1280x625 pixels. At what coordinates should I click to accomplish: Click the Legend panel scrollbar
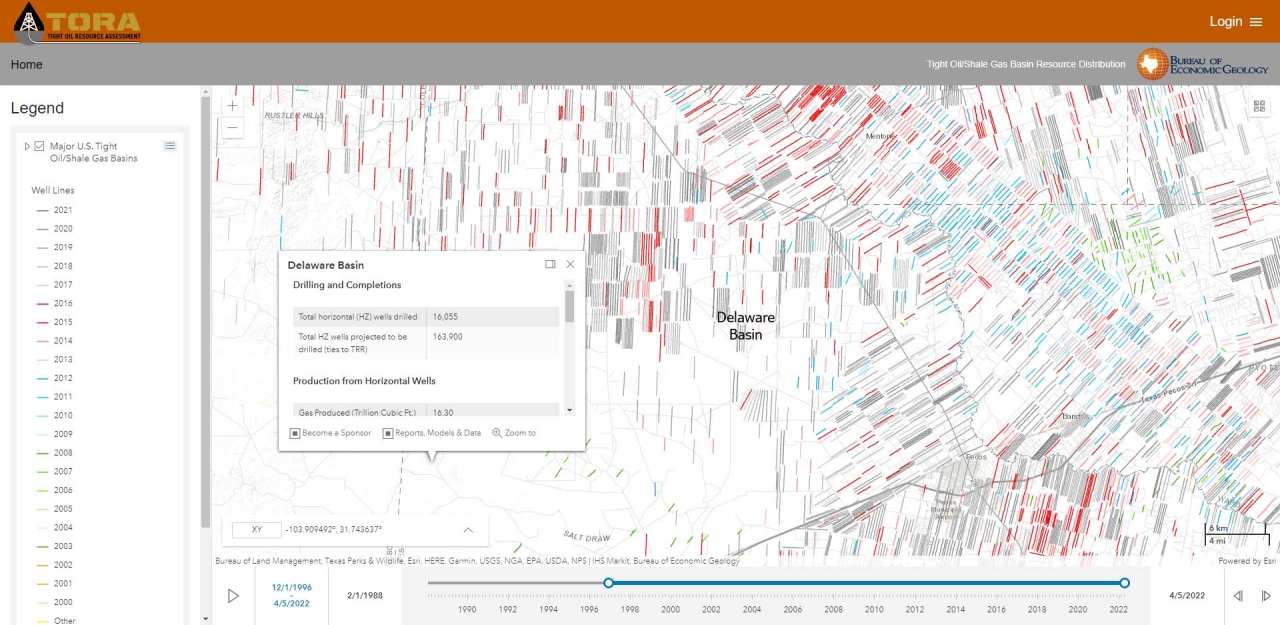(206, 310)
